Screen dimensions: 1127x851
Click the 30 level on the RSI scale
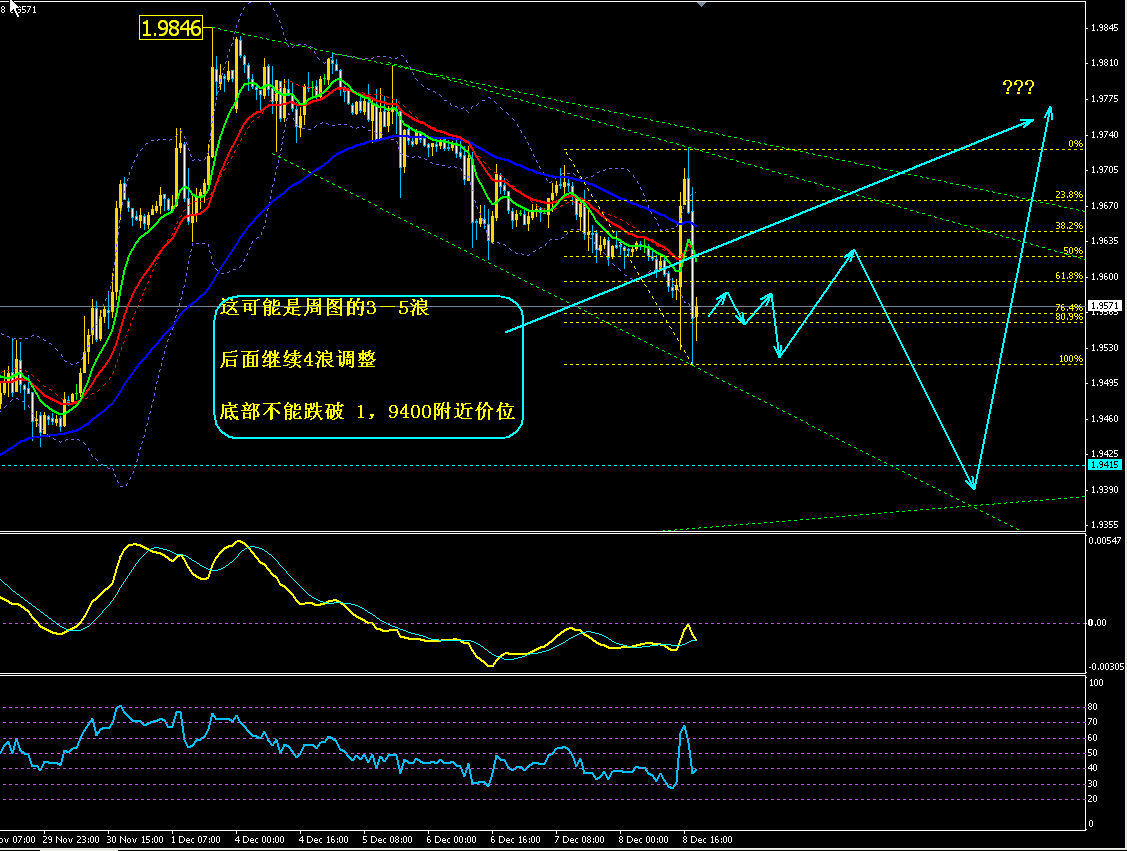pyautogui.click(x=1092, y=784)
